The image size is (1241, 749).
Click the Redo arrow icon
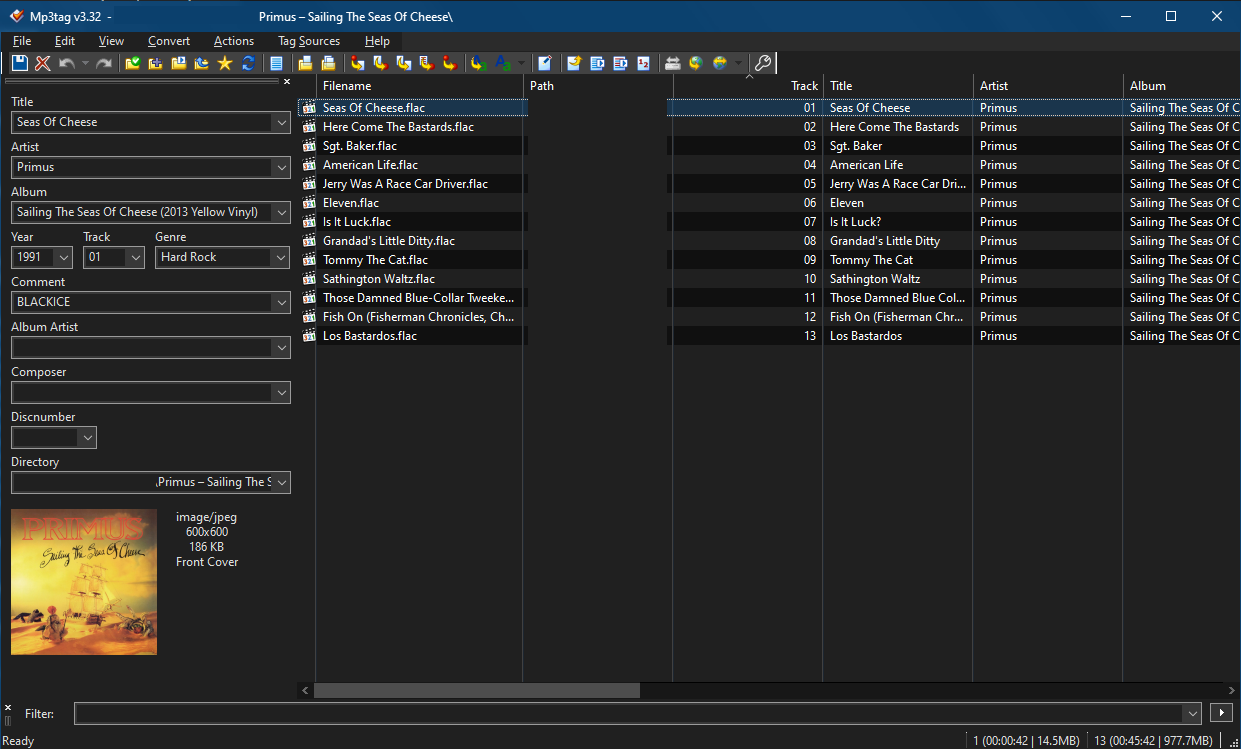click(x=103, y=63)
